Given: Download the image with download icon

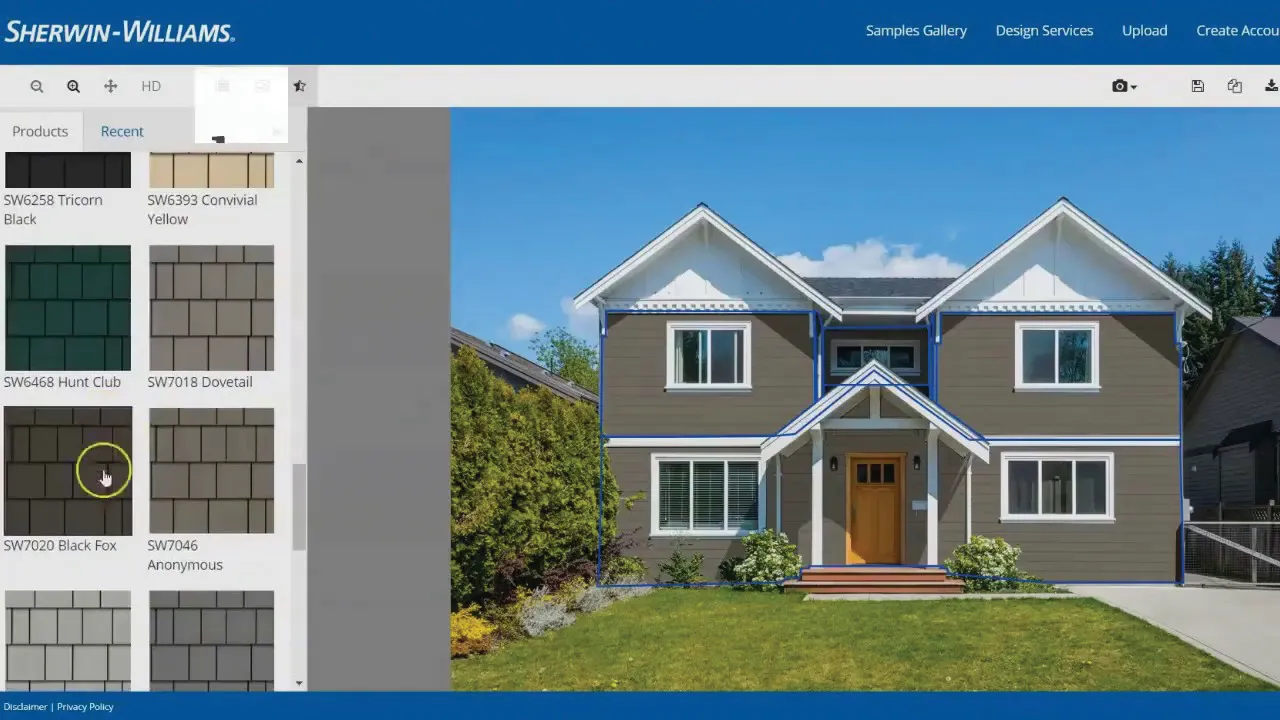Looking at the screenshot, I should [x=1271, y=87].
